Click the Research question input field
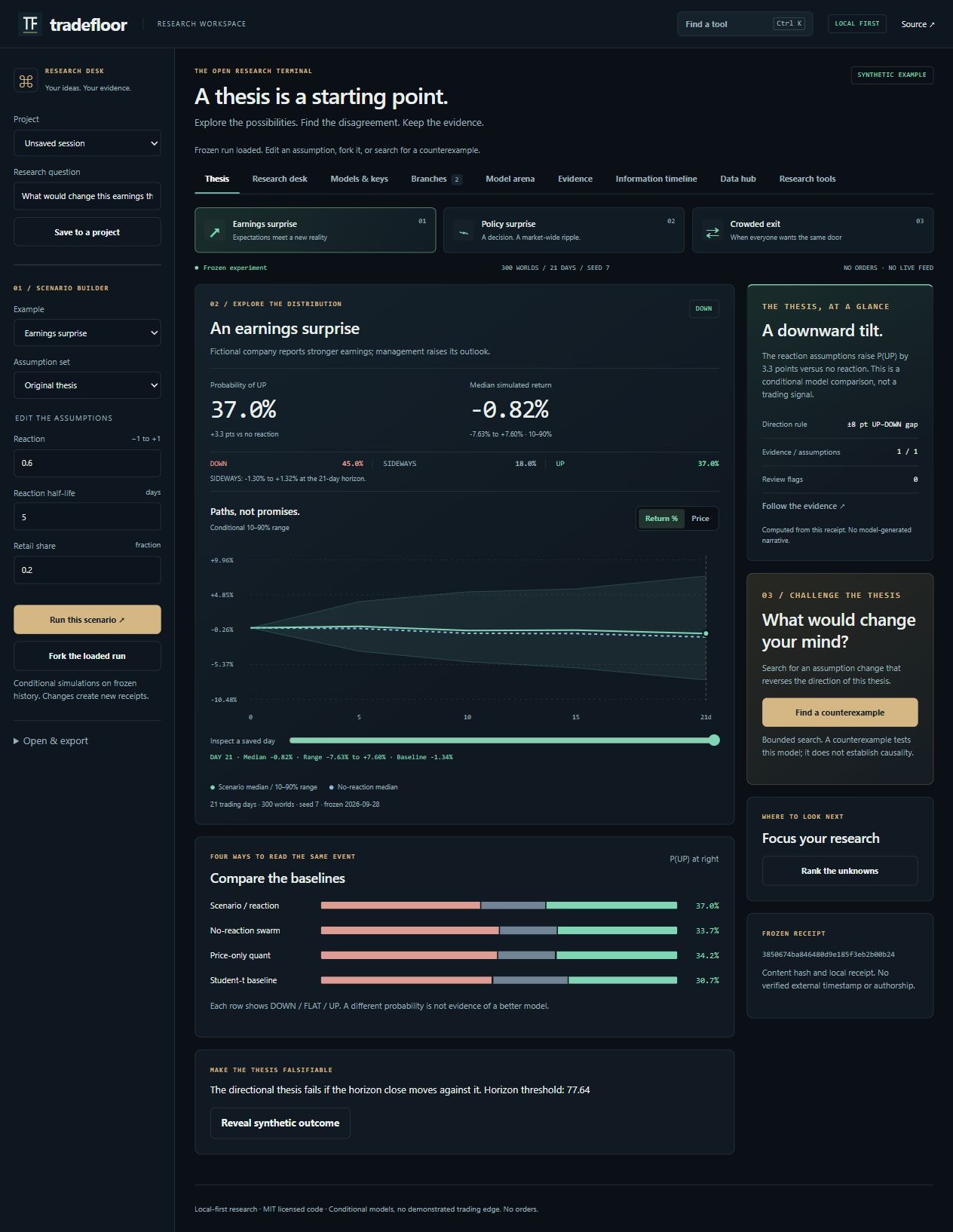953x1232 pixels. click(x=87, y=196)
